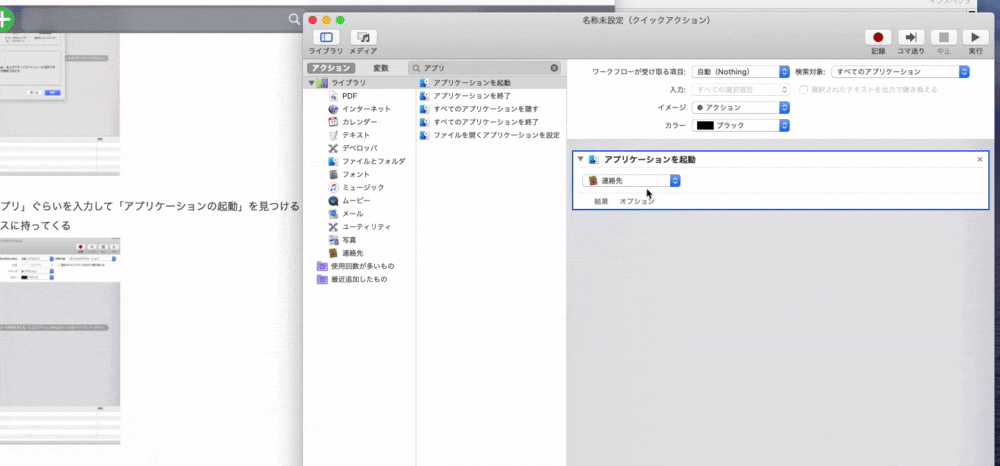Open the メディア toolbar button
Viewport: 1000px width, 466px height.
[363, 38]
